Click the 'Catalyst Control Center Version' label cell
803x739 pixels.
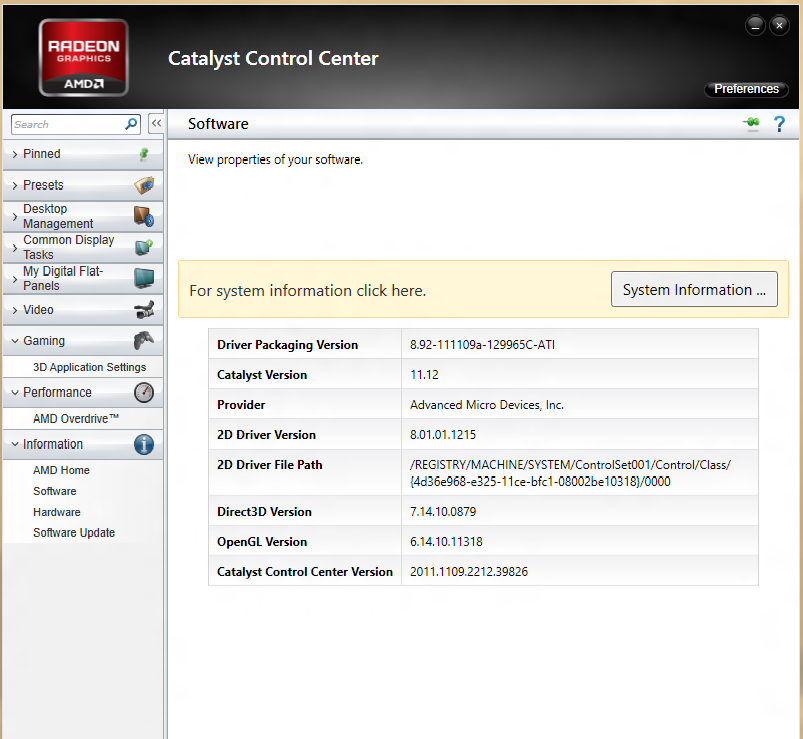click(305, 571)
